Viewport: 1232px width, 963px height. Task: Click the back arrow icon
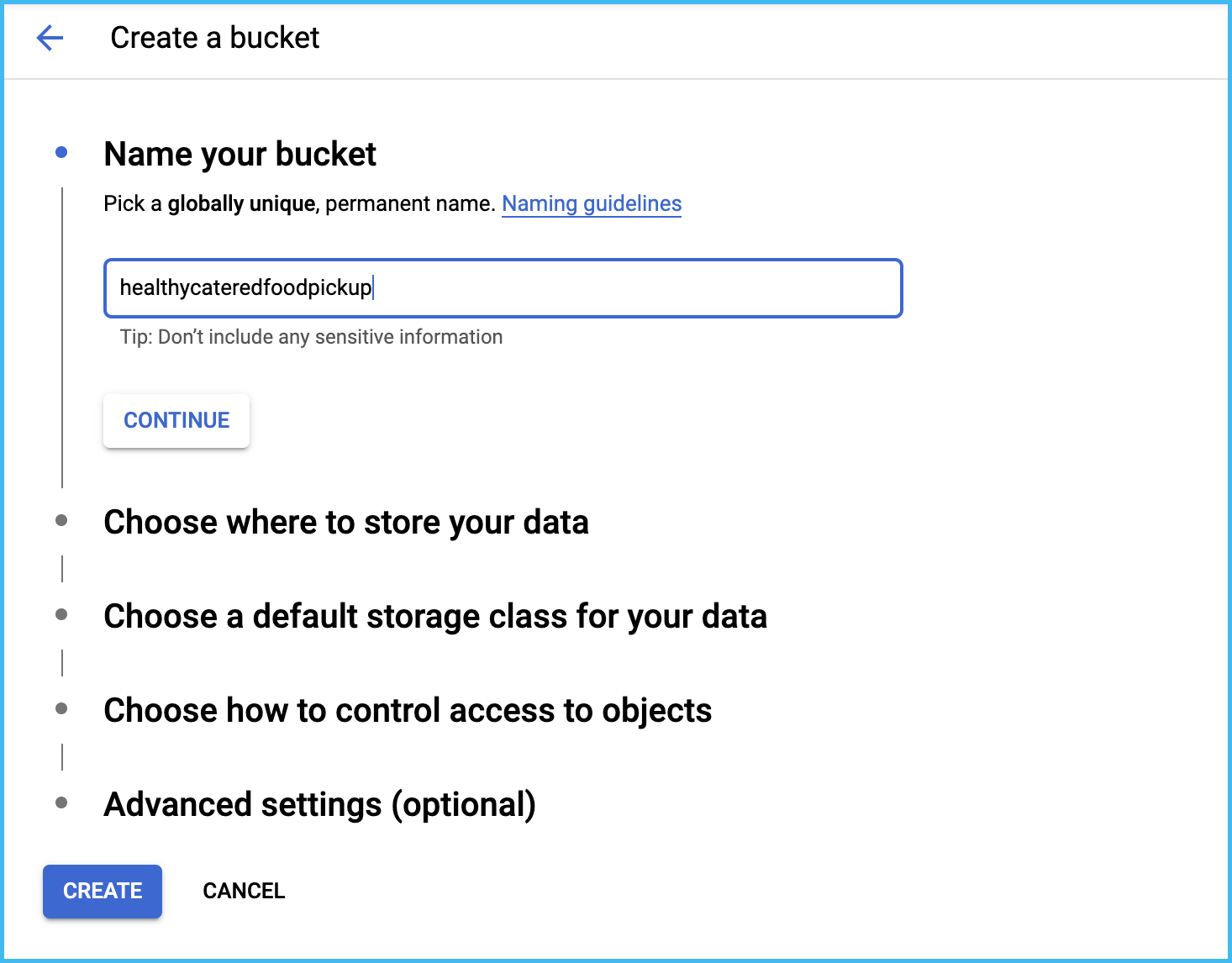[50, 38]
